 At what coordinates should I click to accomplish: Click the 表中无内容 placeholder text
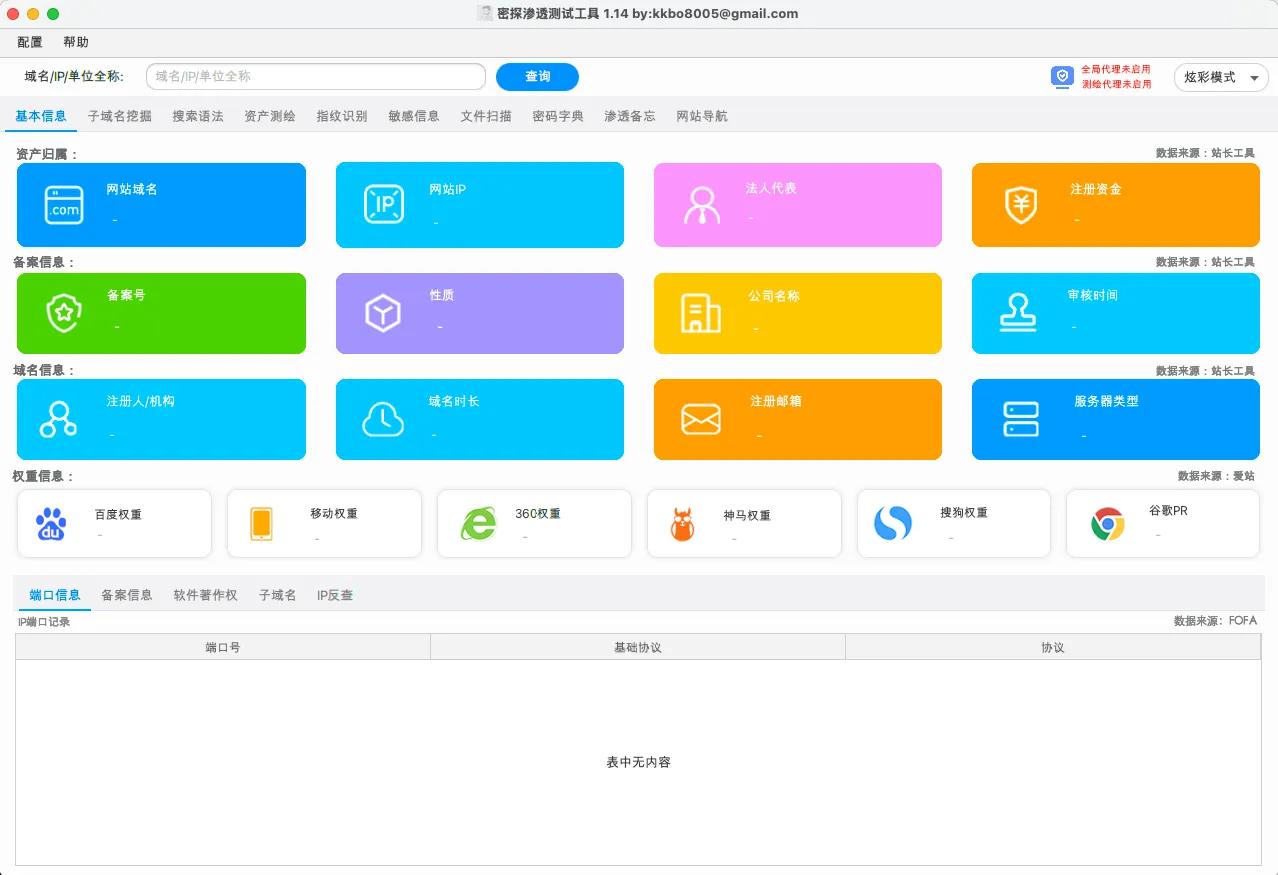click(638, 762)
